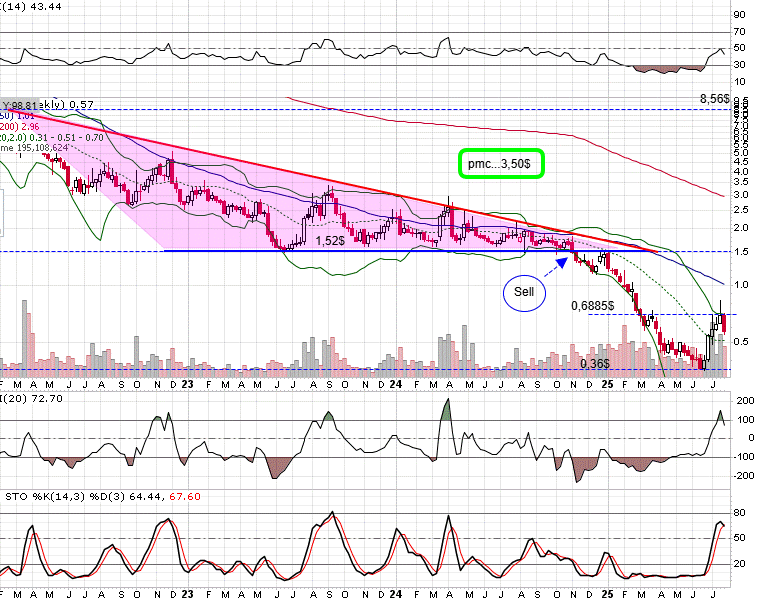Click the 90 value on RSI scale
This screenshot has width=765, height=600.
tap(739, 15)
